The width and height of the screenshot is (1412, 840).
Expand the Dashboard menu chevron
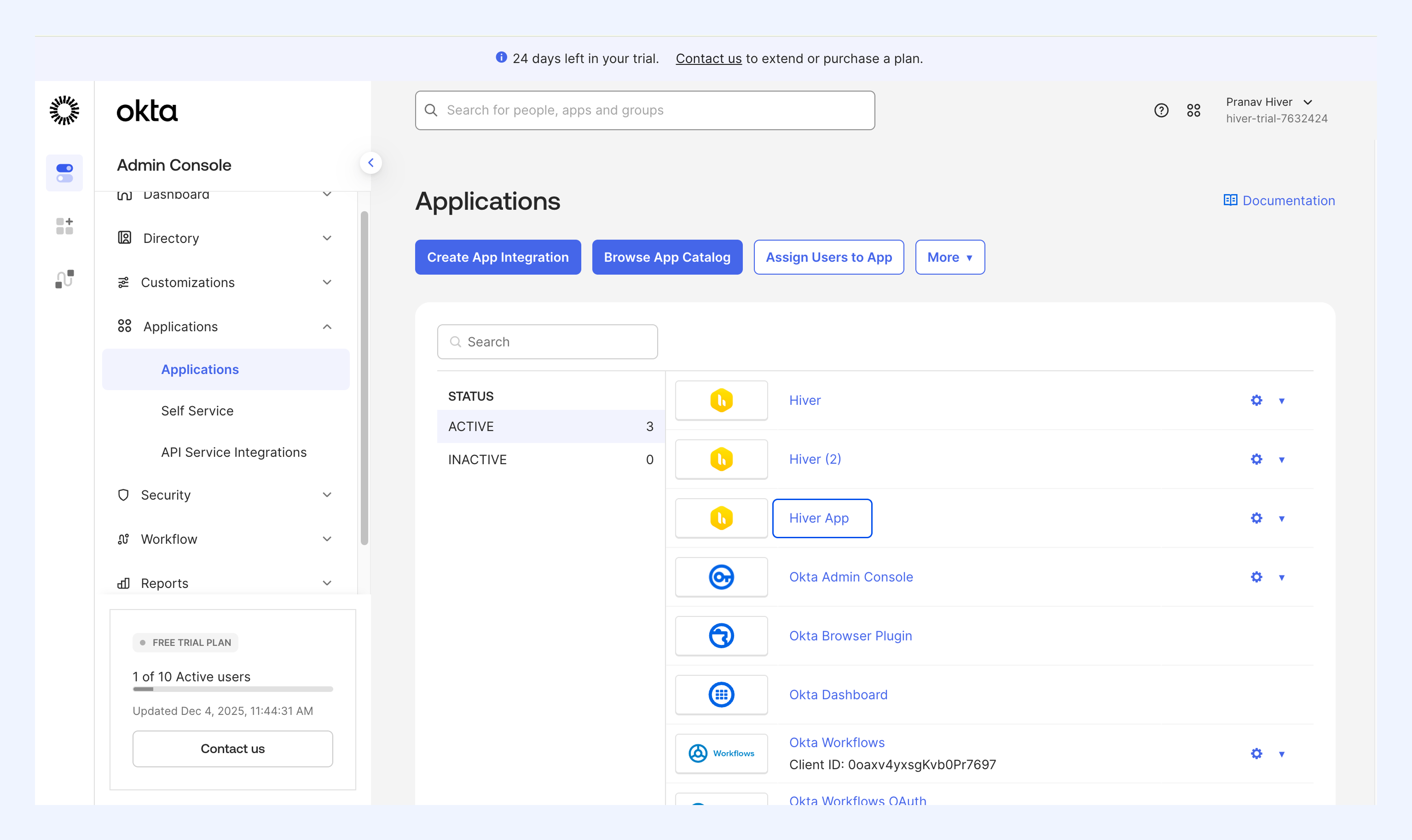[x=327, y=195]
